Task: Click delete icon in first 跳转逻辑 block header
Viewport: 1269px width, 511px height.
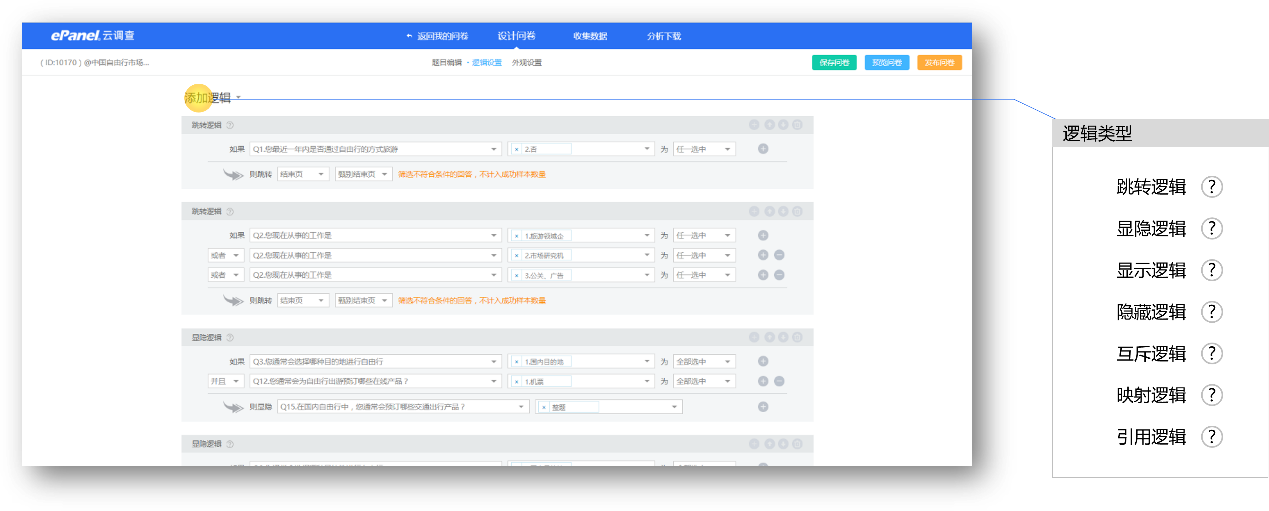Action: (797, 125)
